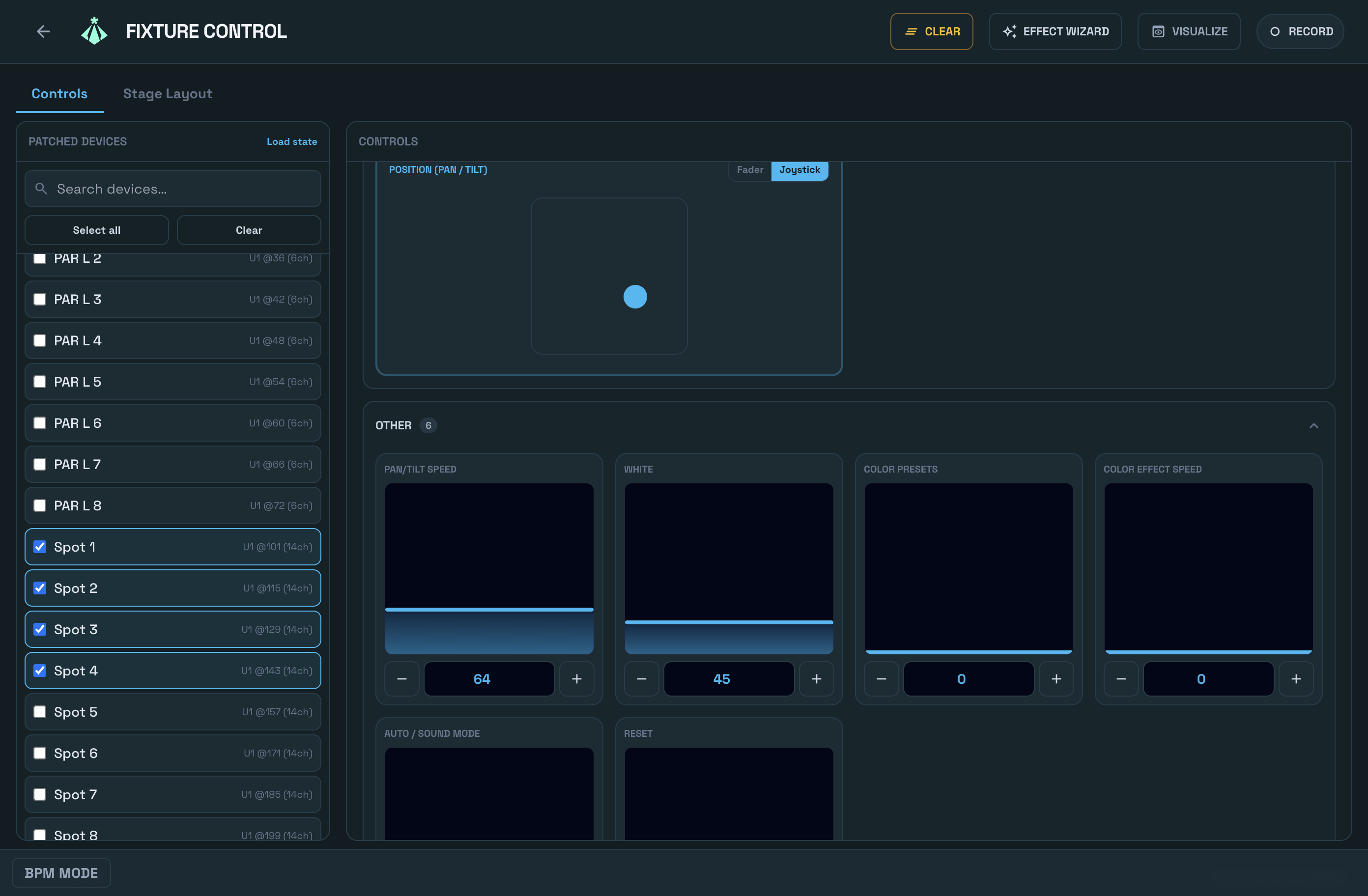Click the White fader
The width and height of the screenshot is (1368, 896).
click(x=729, y=568)
